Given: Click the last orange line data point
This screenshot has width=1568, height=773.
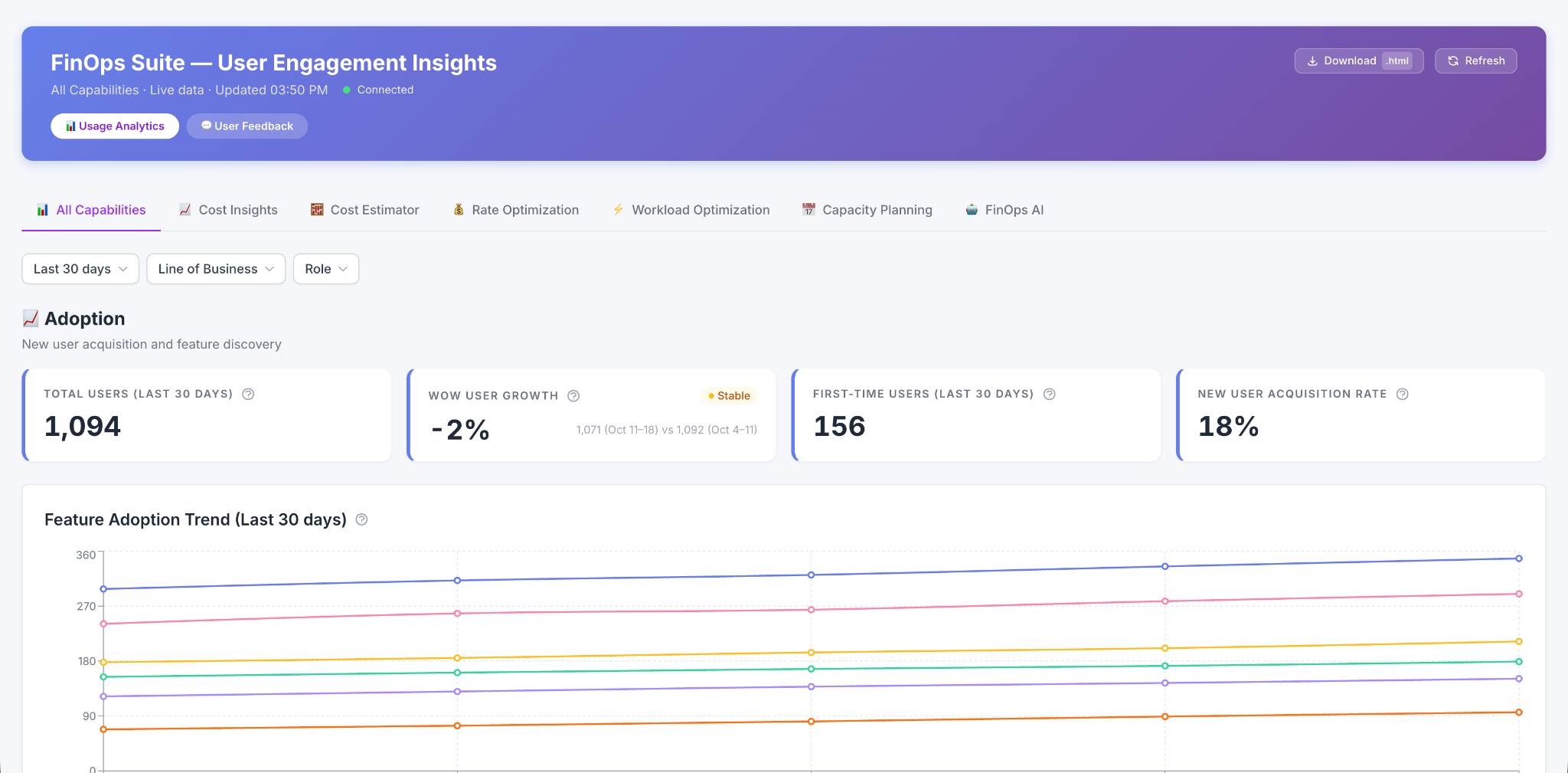Looking at the screenshot, I should [1519, 712].
